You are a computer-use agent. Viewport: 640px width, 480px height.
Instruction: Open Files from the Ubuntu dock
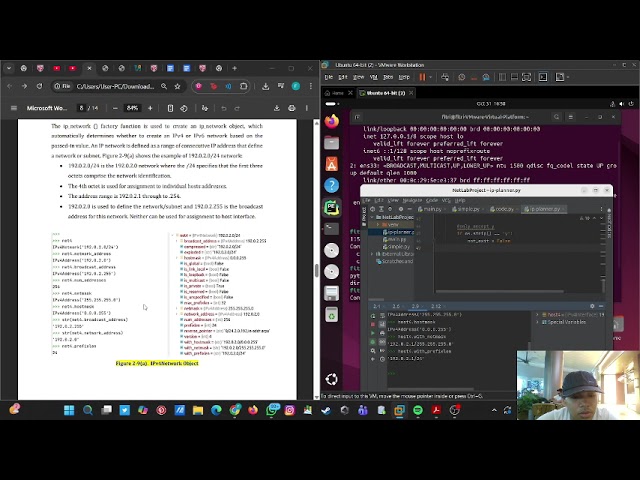click(x=331, y=142)
